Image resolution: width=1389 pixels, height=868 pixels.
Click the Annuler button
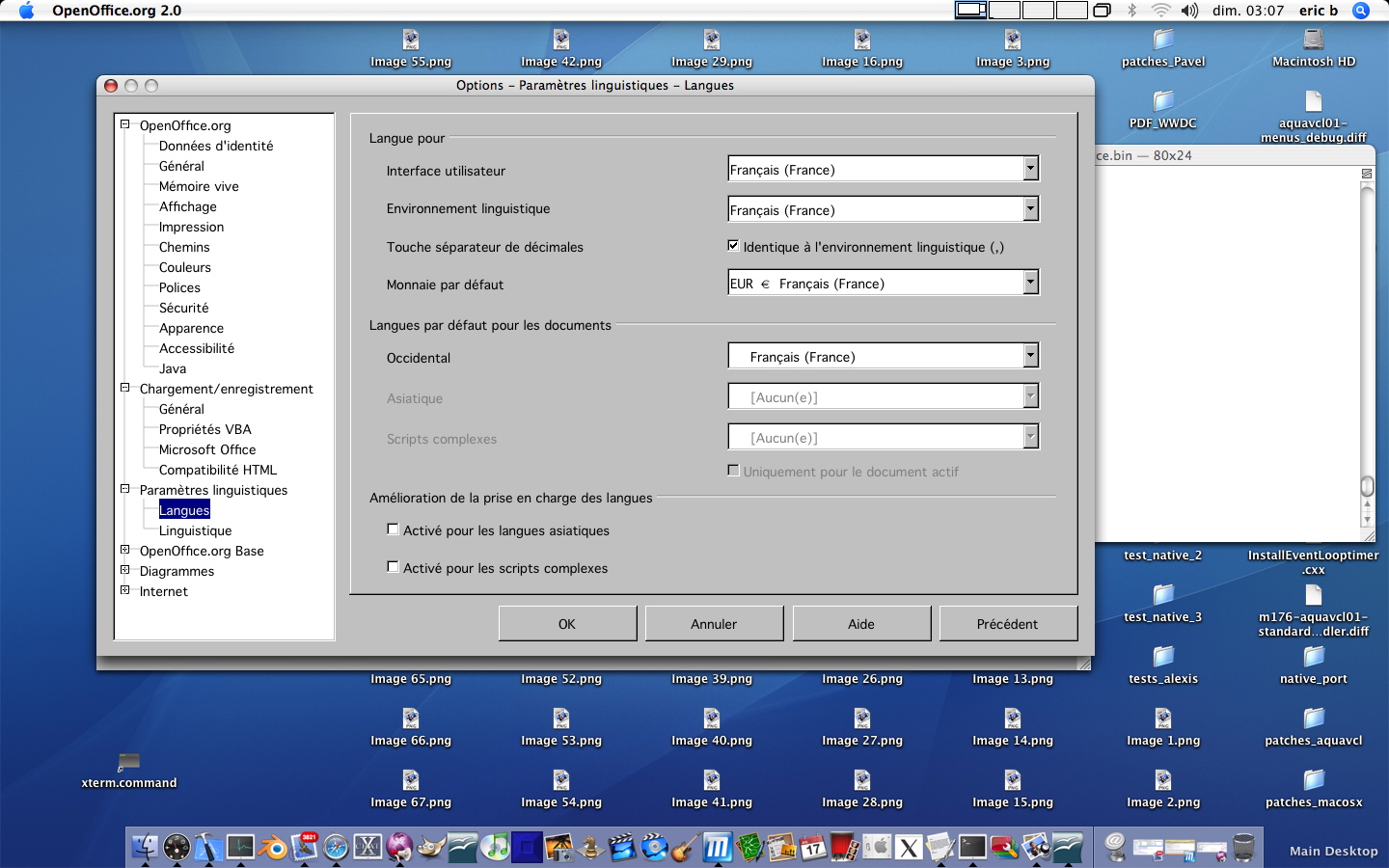714,624
